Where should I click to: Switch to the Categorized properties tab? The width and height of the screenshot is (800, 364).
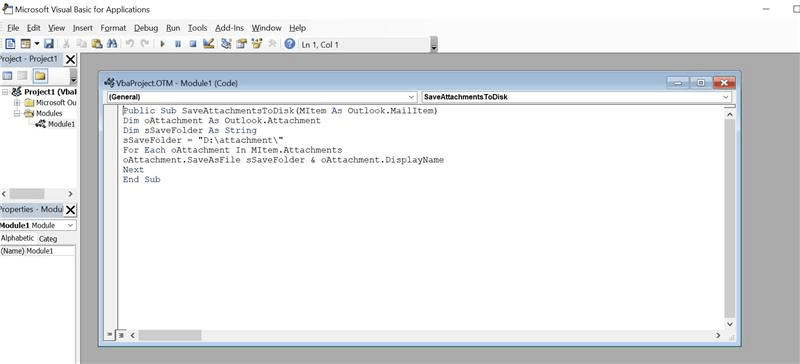pos(48,239)
